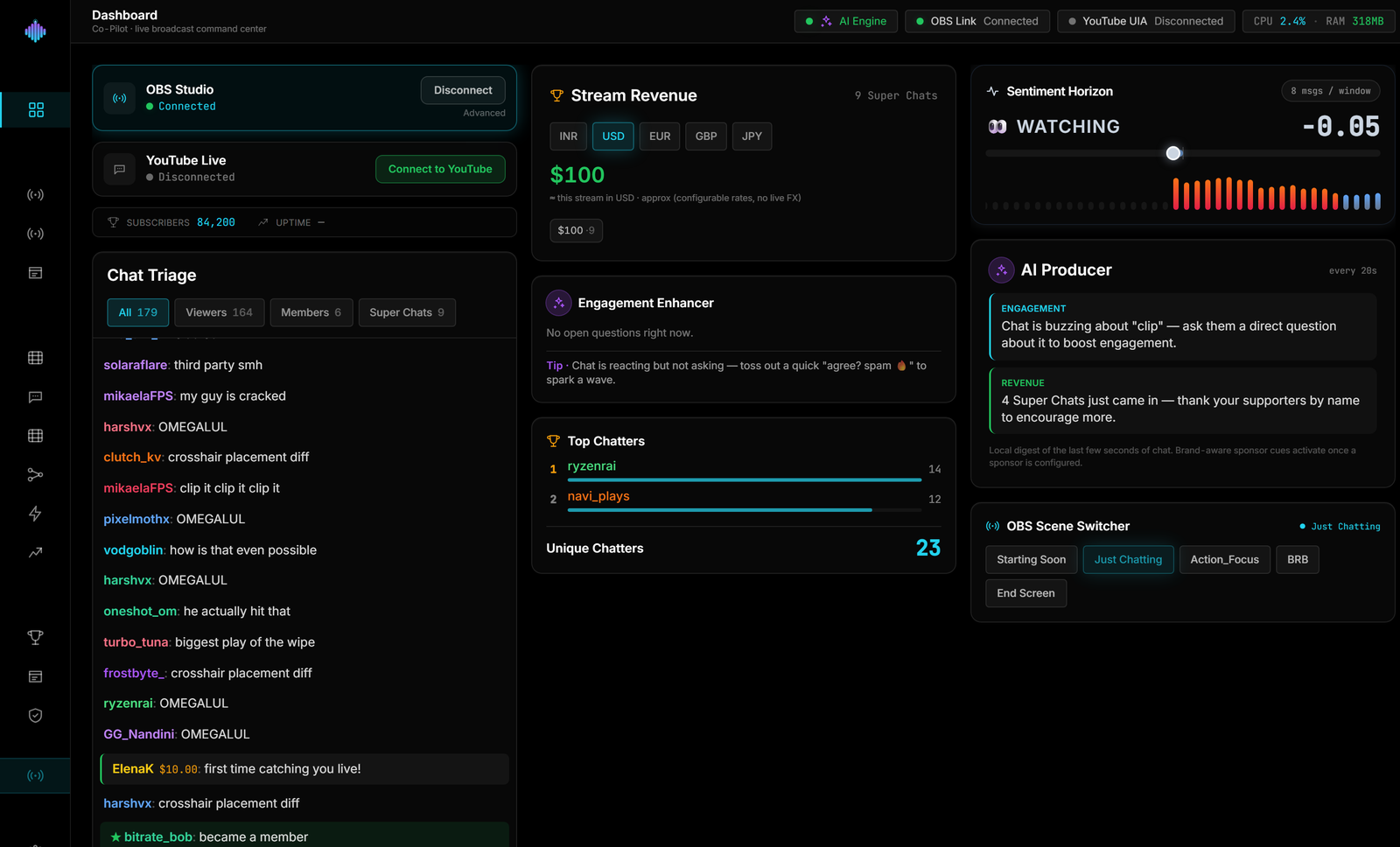The width and height of the screenshot is (1400, 847).
Task: Open the chat bubble icon in sidebar
Action: (35, 396)
